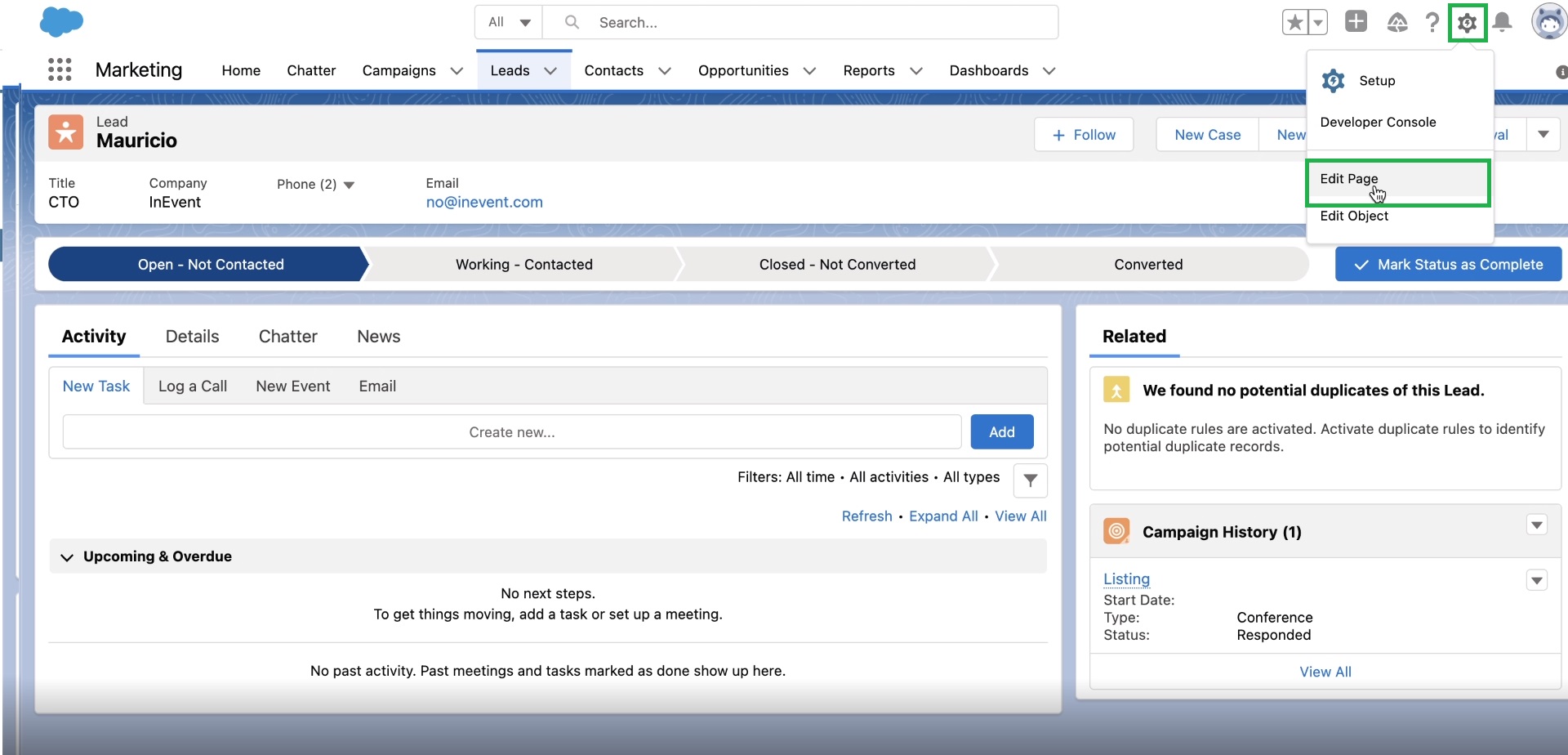
Task: Expand the Dashboards tab chevron
Action: (1049, 71)
